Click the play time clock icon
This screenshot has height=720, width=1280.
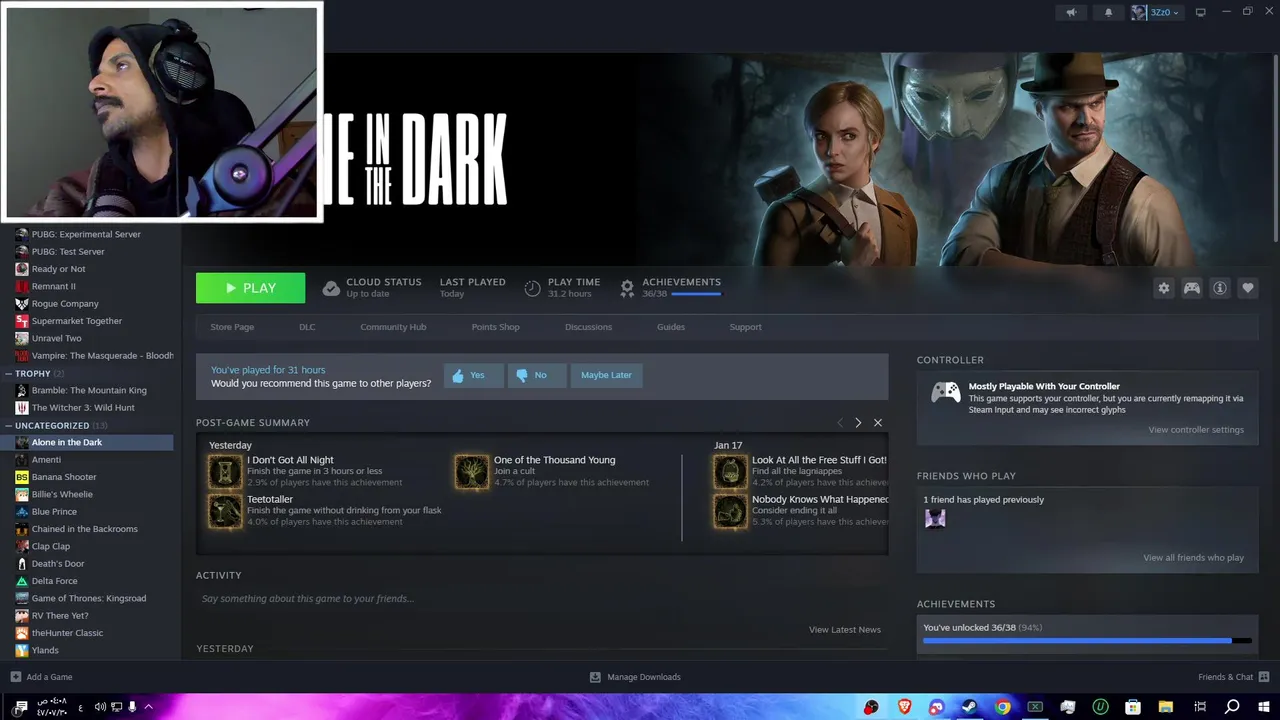pyautogui.click(x=532, y=288)
